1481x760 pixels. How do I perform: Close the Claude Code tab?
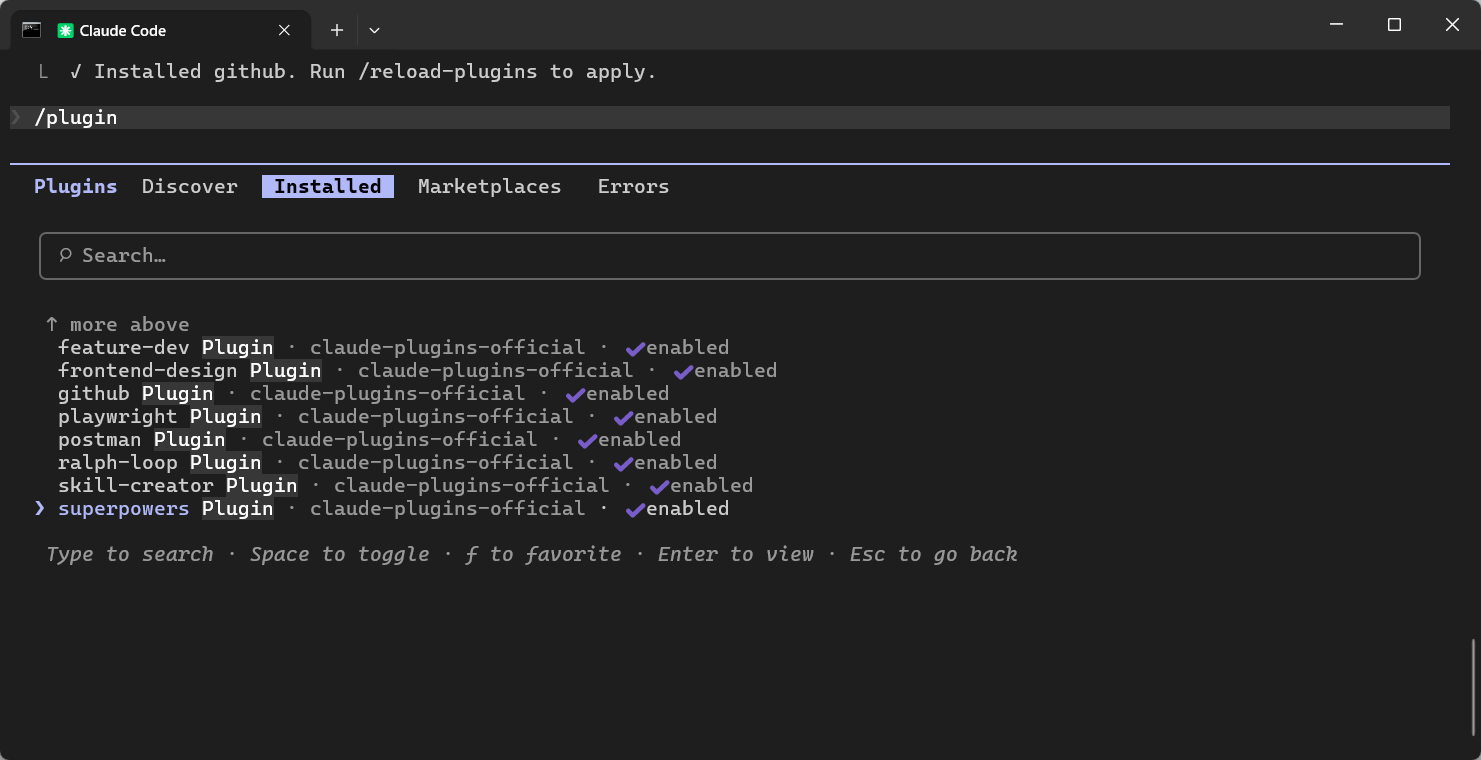pos(284,30)
